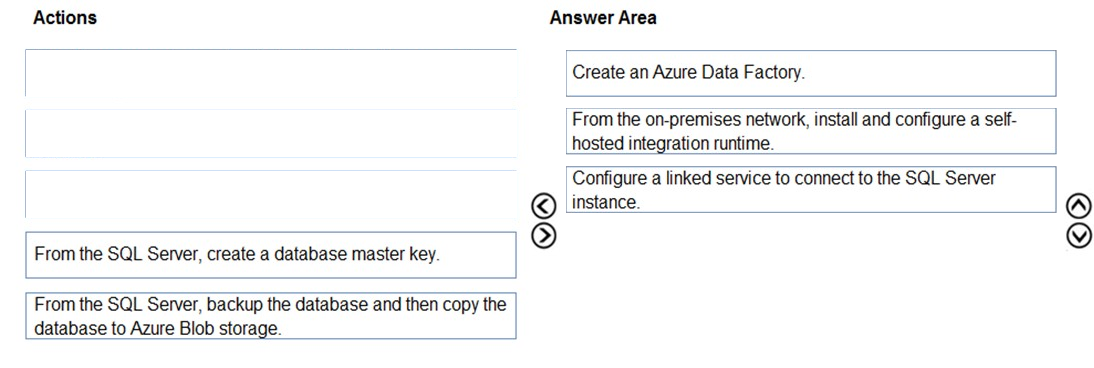
Task: Click the 'Actions' heading
Action: click(65, 17)
